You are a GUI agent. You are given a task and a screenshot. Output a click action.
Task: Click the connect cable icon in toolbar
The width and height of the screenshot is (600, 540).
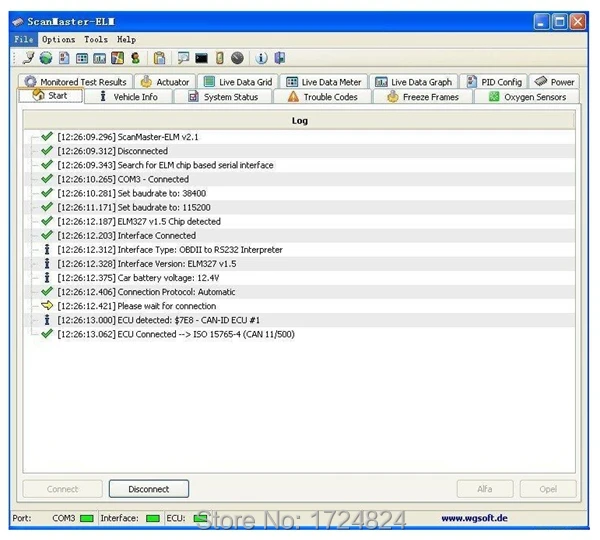tap(28, 58)
